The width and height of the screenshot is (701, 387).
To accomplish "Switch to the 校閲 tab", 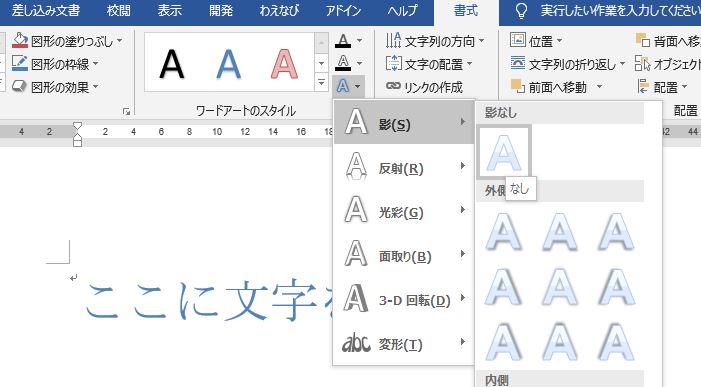I will pyautogui.click(x=118, y=10).
